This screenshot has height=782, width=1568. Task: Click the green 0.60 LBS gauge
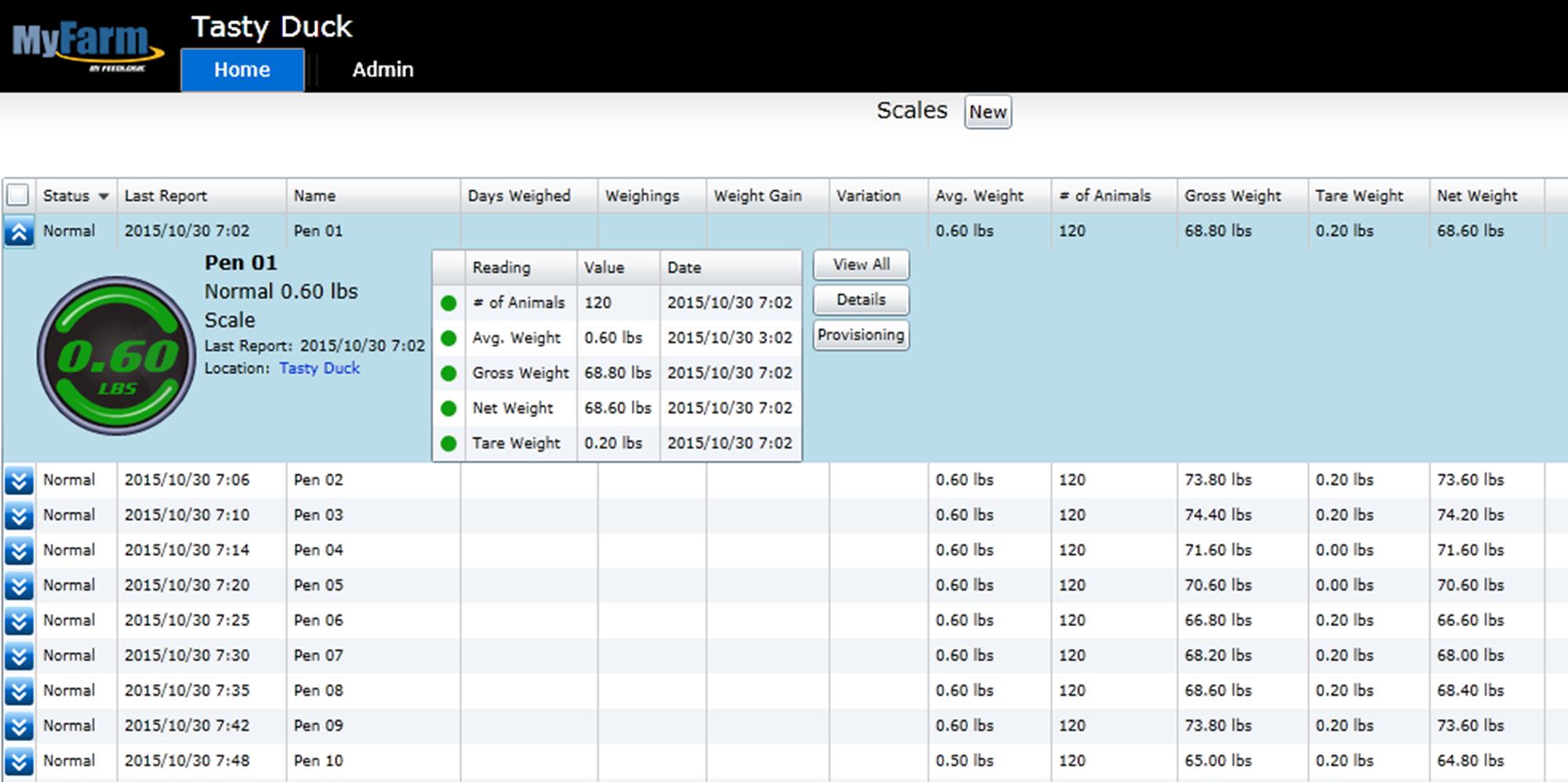pyautogui.click(x=117, y=357)
